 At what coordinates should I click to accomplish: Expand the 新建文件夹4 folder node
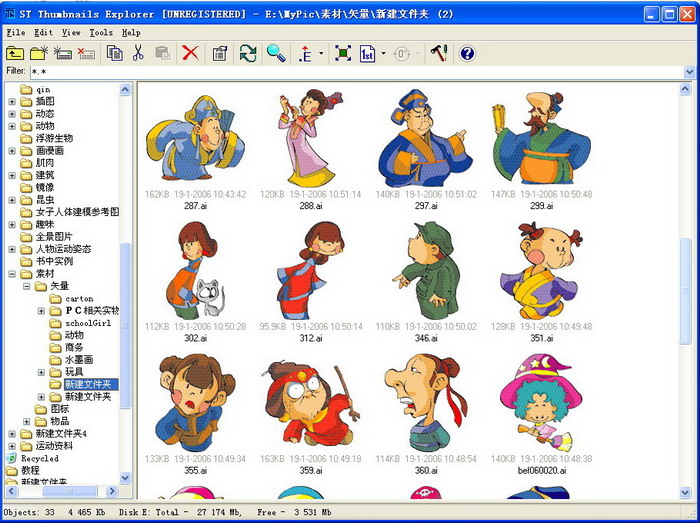[12, 434]
